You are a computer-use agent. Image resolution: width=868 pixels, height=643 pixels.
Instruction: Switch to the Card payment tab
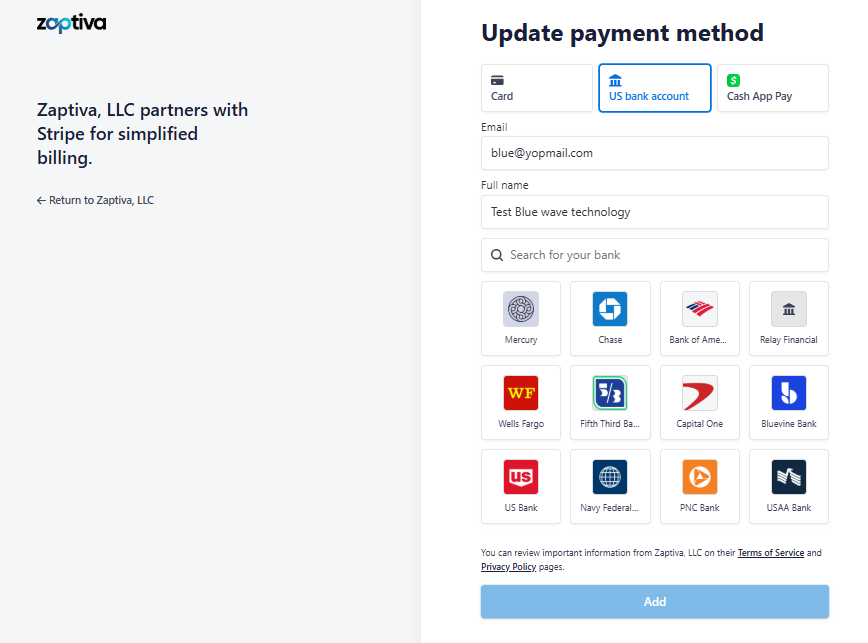[x=537, y=88]
